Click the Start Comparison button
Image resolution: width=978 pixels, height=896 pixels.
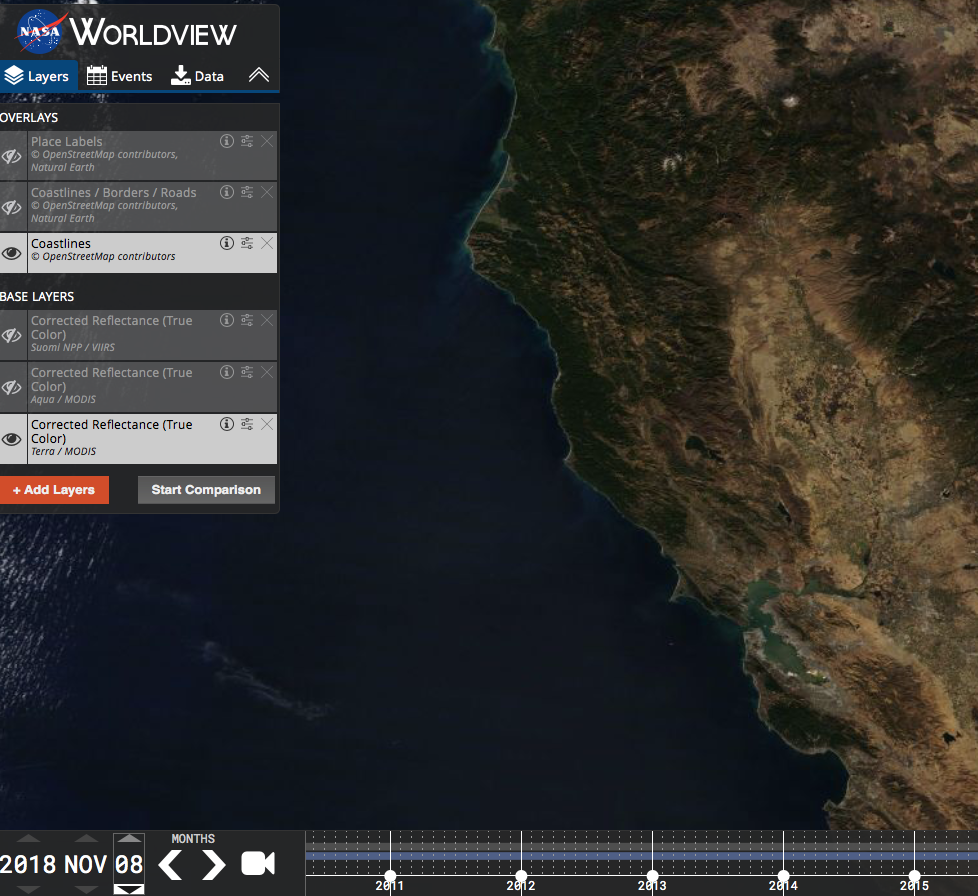coord(206,490)
